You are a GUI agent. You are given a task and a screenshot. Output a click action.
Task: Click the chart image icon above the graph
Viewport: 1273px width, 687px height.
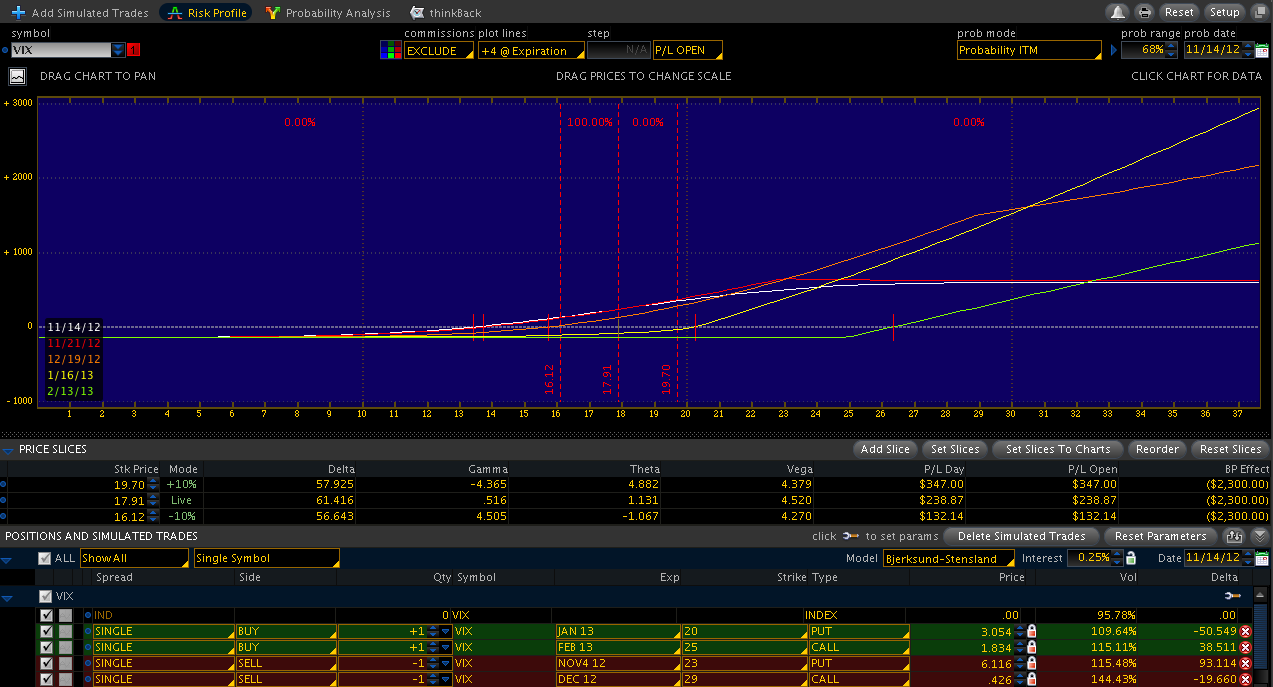pos(17,76)
